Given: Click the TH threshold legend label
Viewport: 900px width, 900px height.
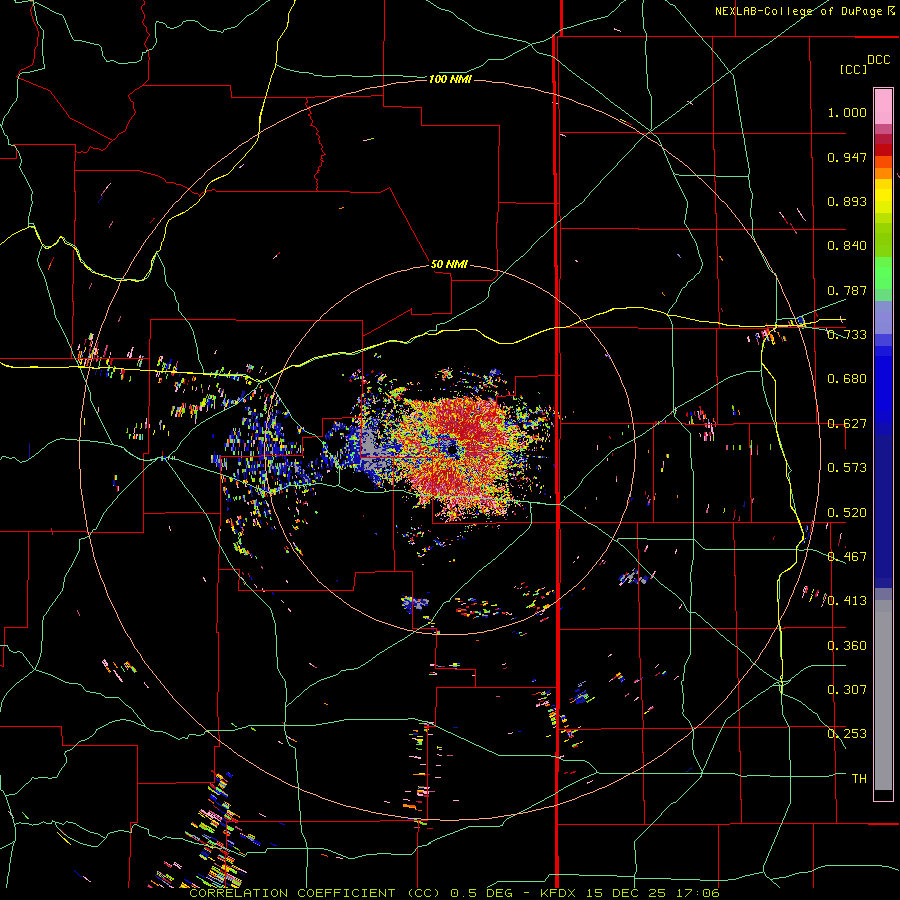Looking at the screenshot, I should (859, 779).
